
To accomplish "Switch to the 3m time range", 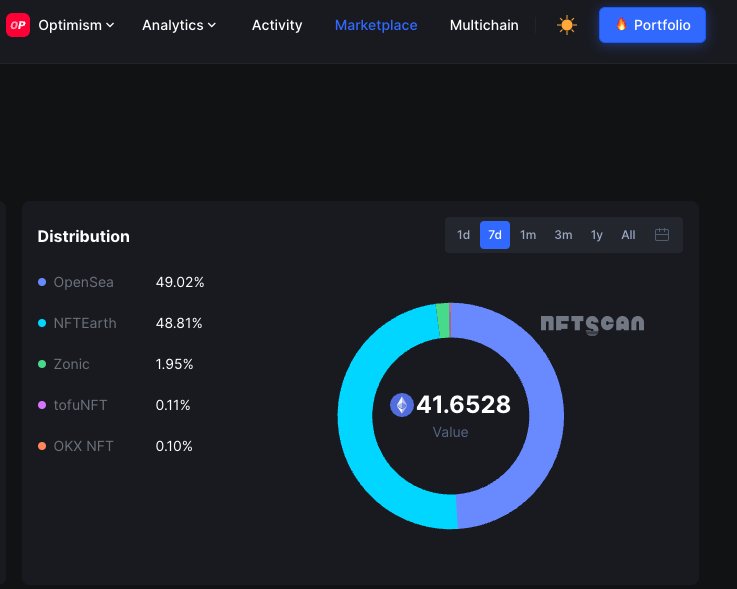I will pos(563,235).
